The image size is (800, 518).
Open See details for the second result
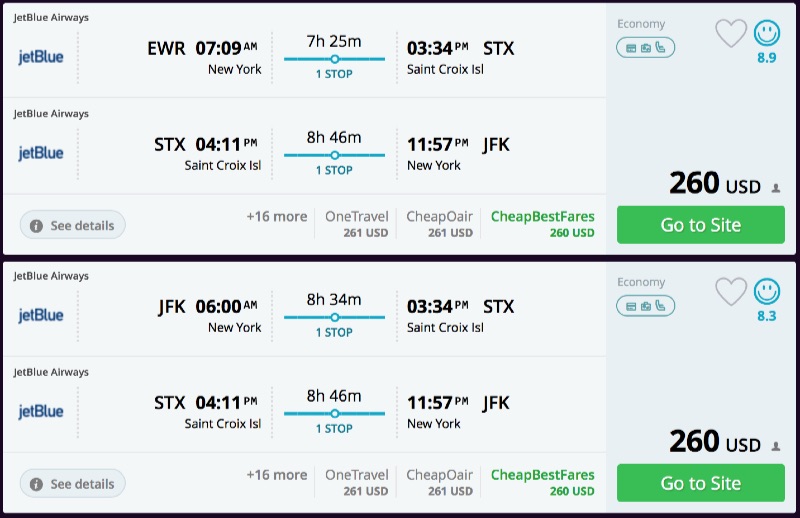73,484
